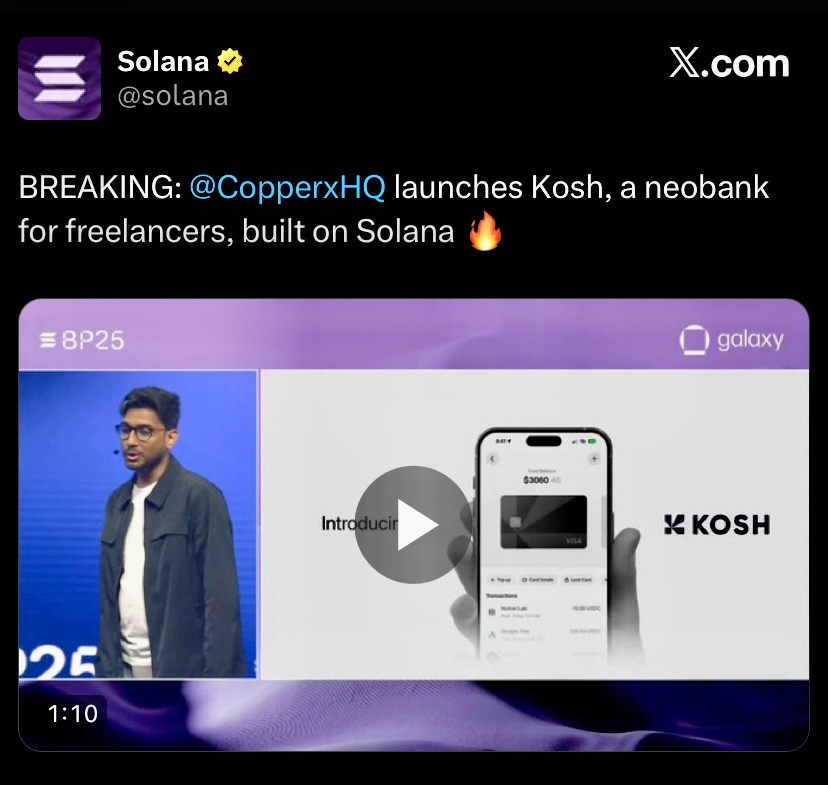
Task: Click the phone mockup in video slide
Action: (x=544, y=544)
